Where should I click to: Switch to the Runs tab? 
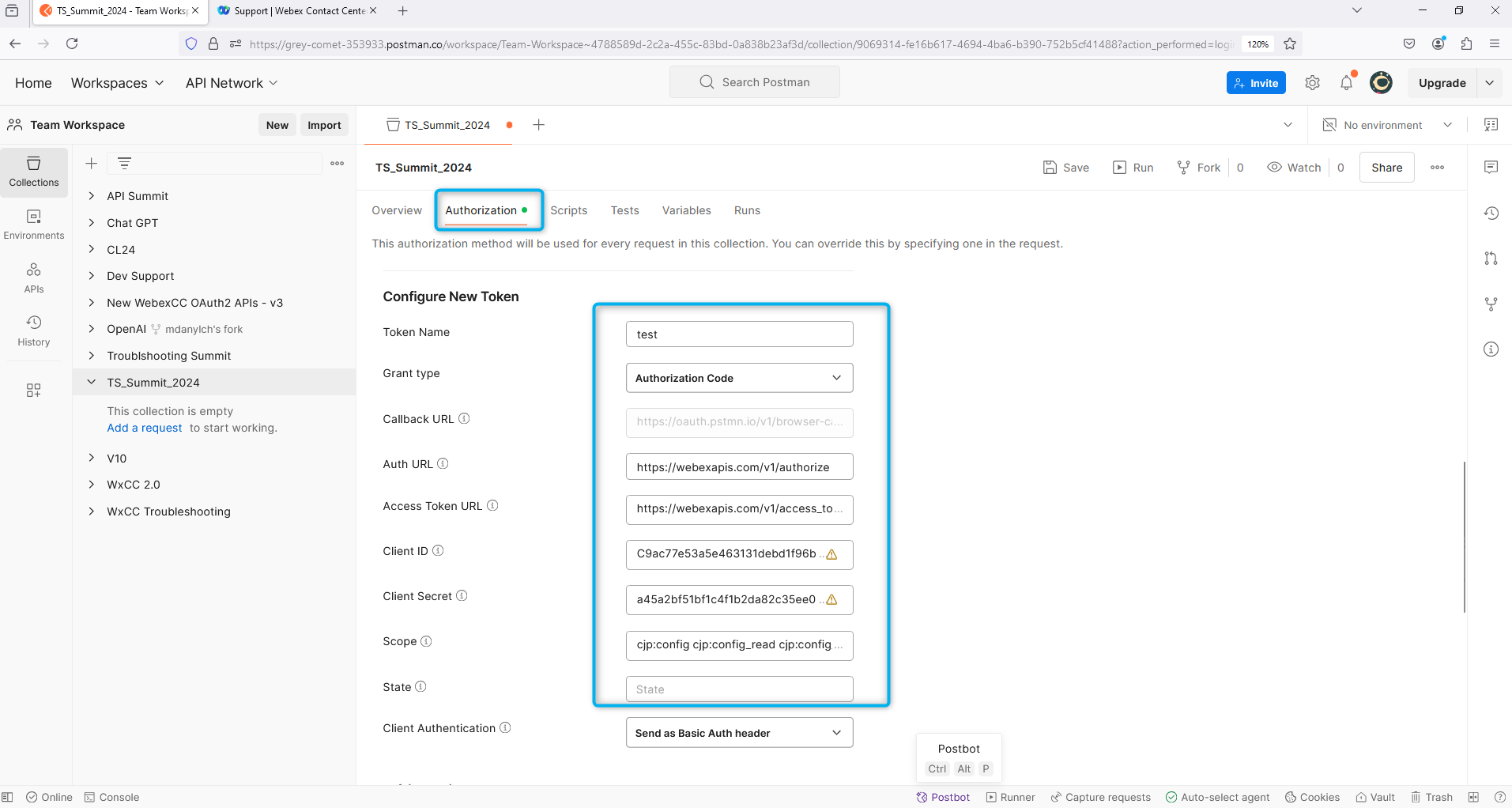[x=747, y=210]
